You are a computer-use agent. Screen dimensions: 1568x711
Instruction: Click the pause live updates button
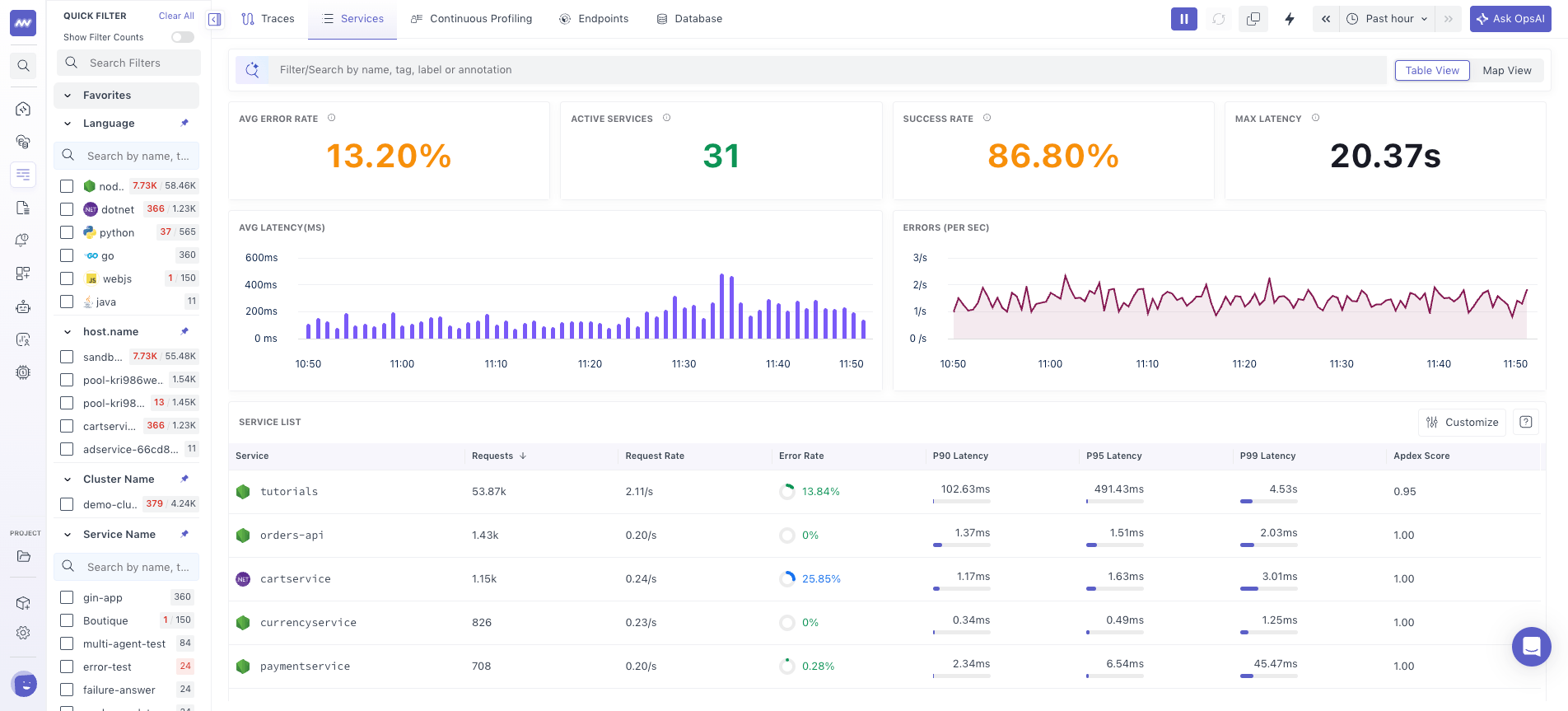point(1183,19)
